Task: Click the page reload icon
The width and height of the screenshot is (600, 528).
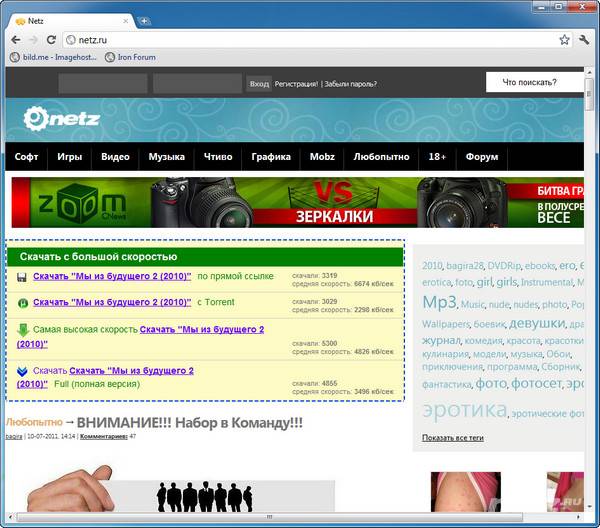Action: (51, 40)
